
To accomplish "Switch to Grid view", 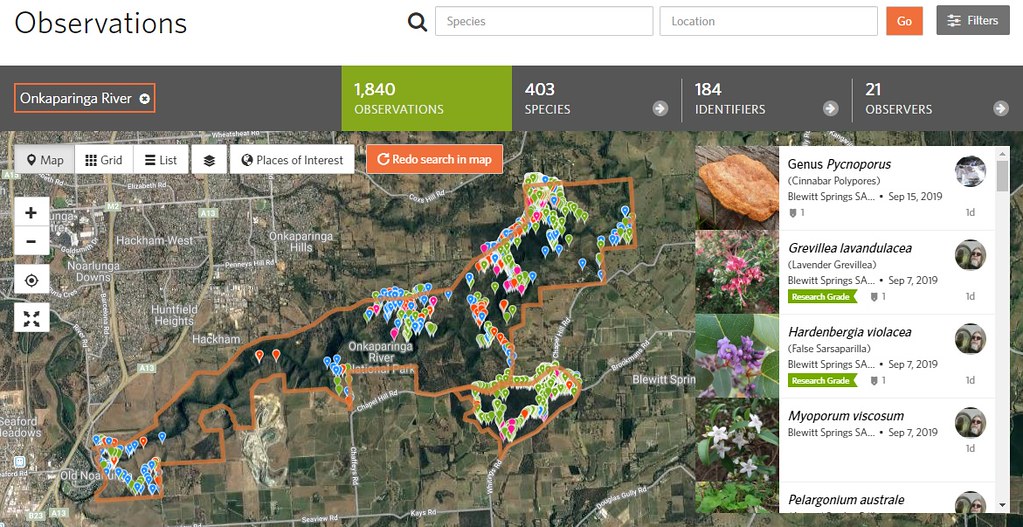I will click(x=103, y=160).
